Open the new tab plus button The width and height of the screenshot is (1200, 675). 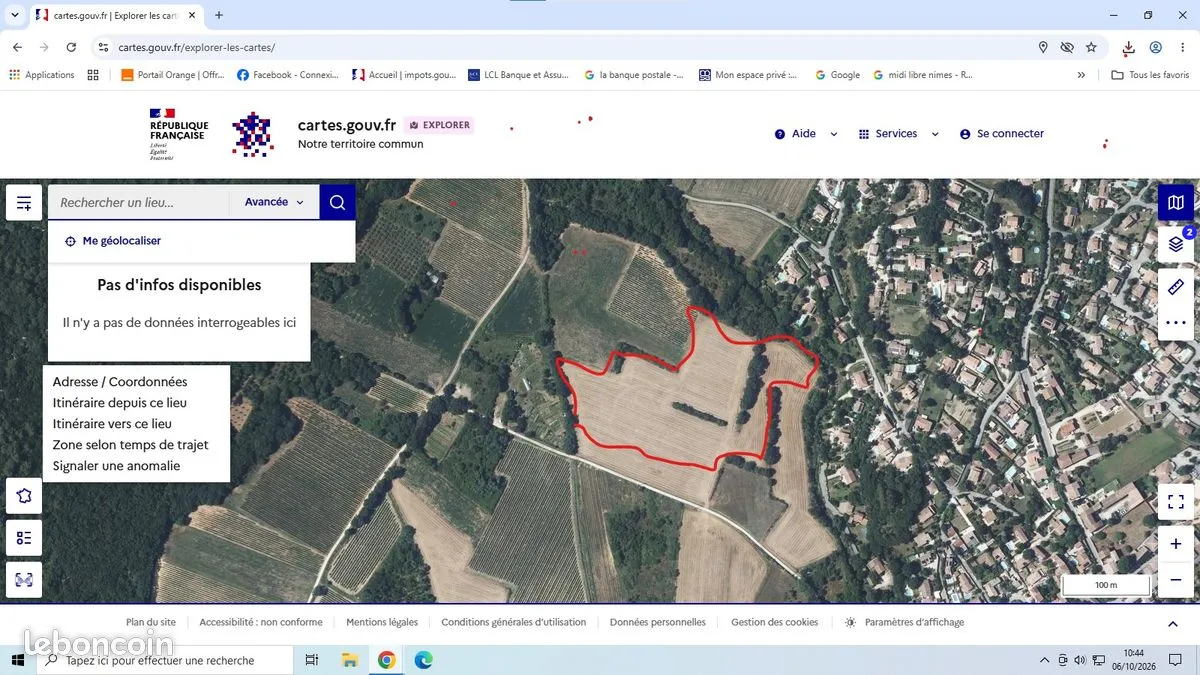tap(219, 15)
